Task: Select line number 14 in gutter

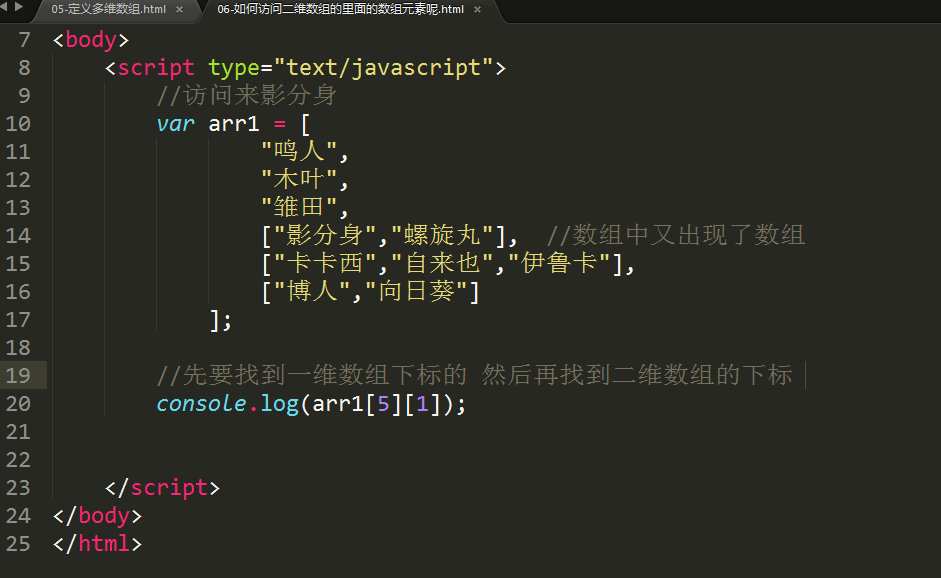Action: [x=18, y=235]
